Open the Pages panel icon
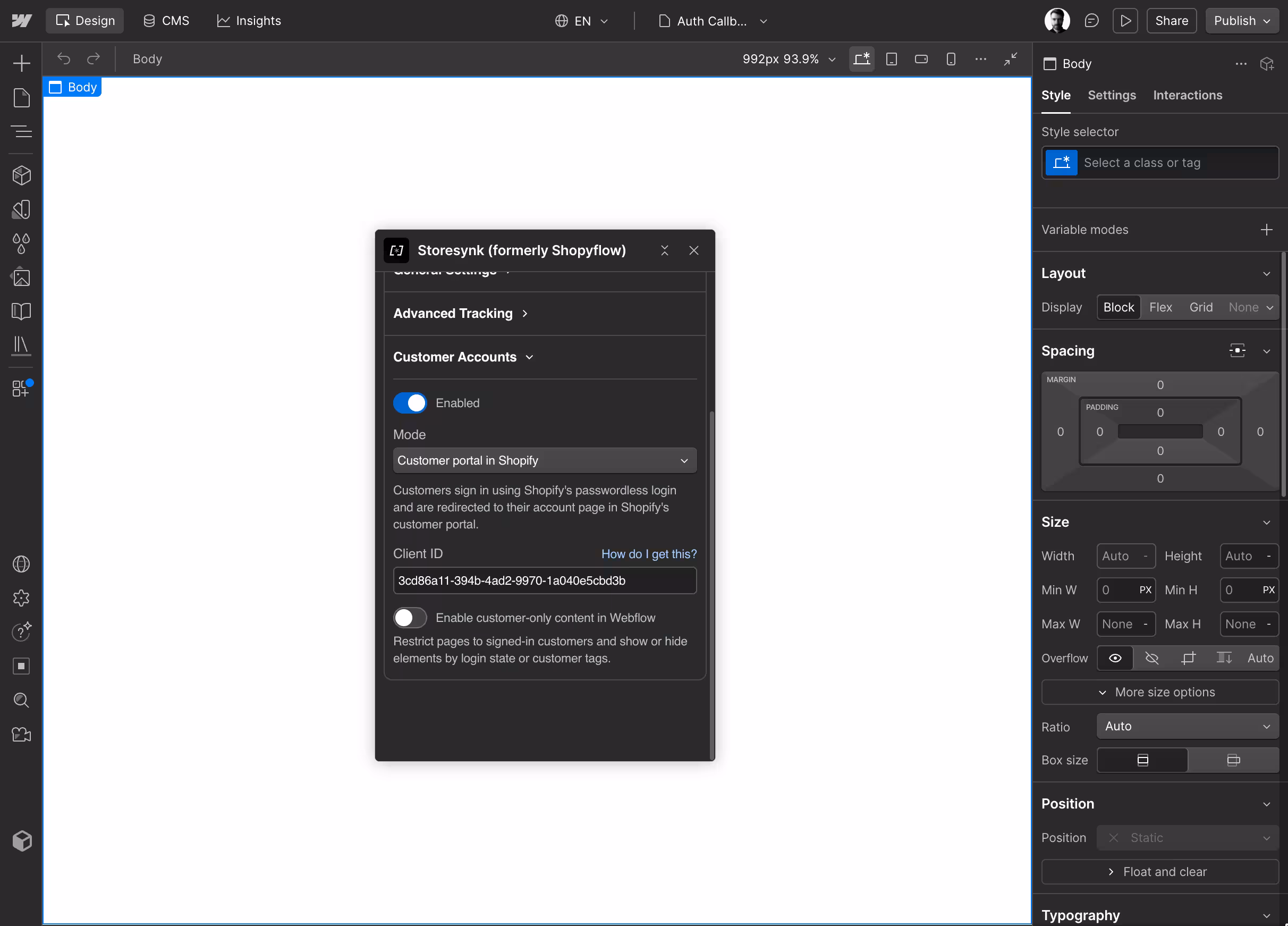 [x=21, y=98]
